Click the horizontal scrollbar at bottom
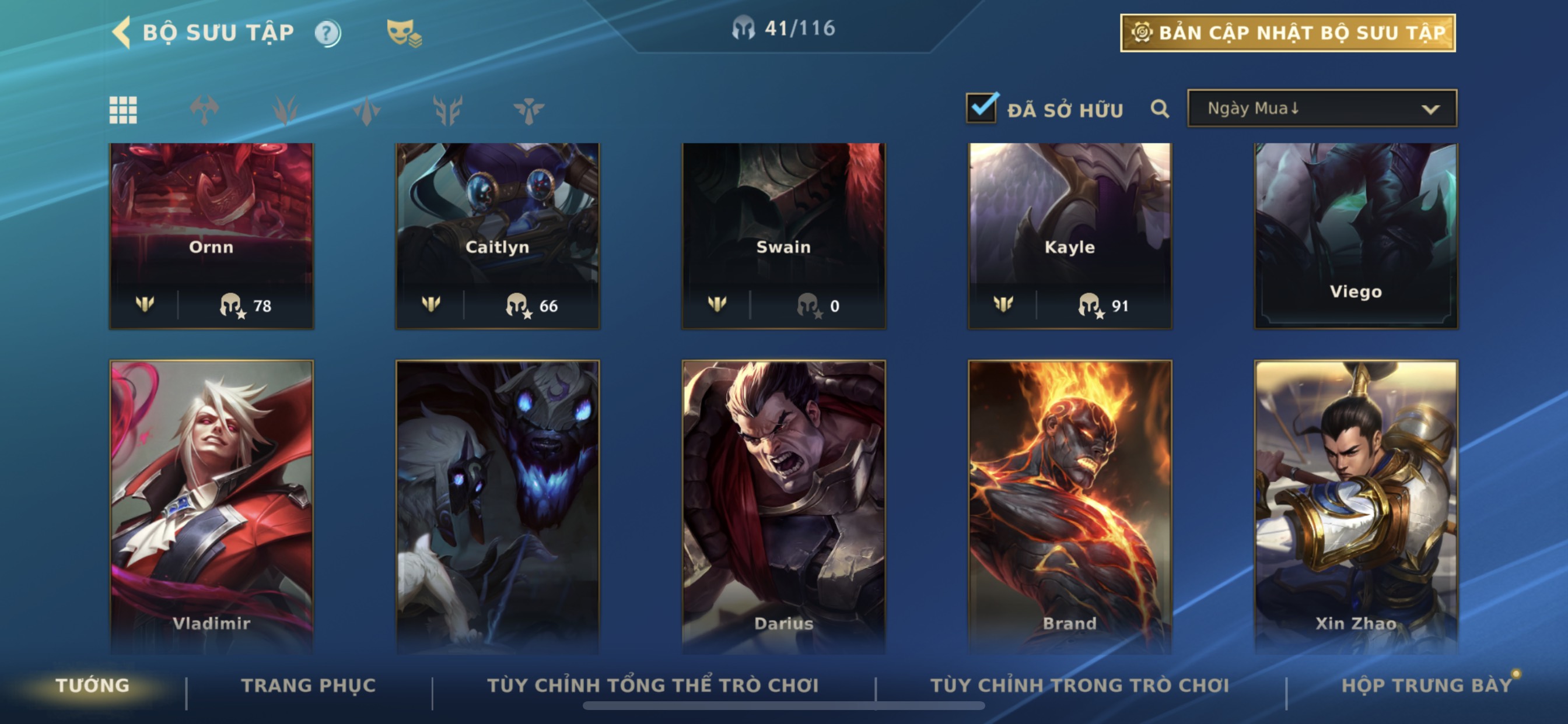1568x724 pixels. [783, 706]
